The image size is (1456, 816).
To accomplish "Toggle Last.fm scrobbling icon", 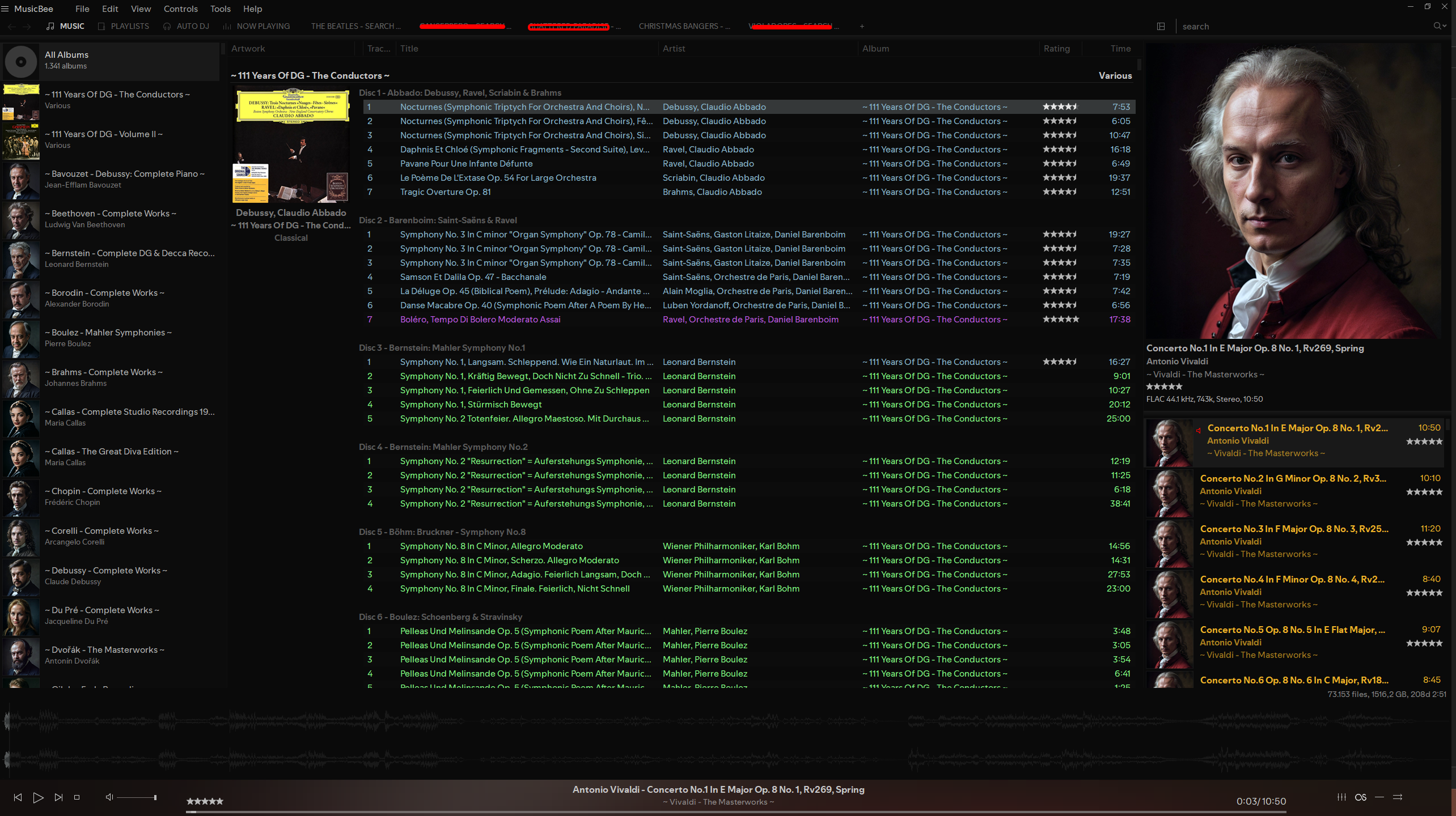I will point(1360,797).
